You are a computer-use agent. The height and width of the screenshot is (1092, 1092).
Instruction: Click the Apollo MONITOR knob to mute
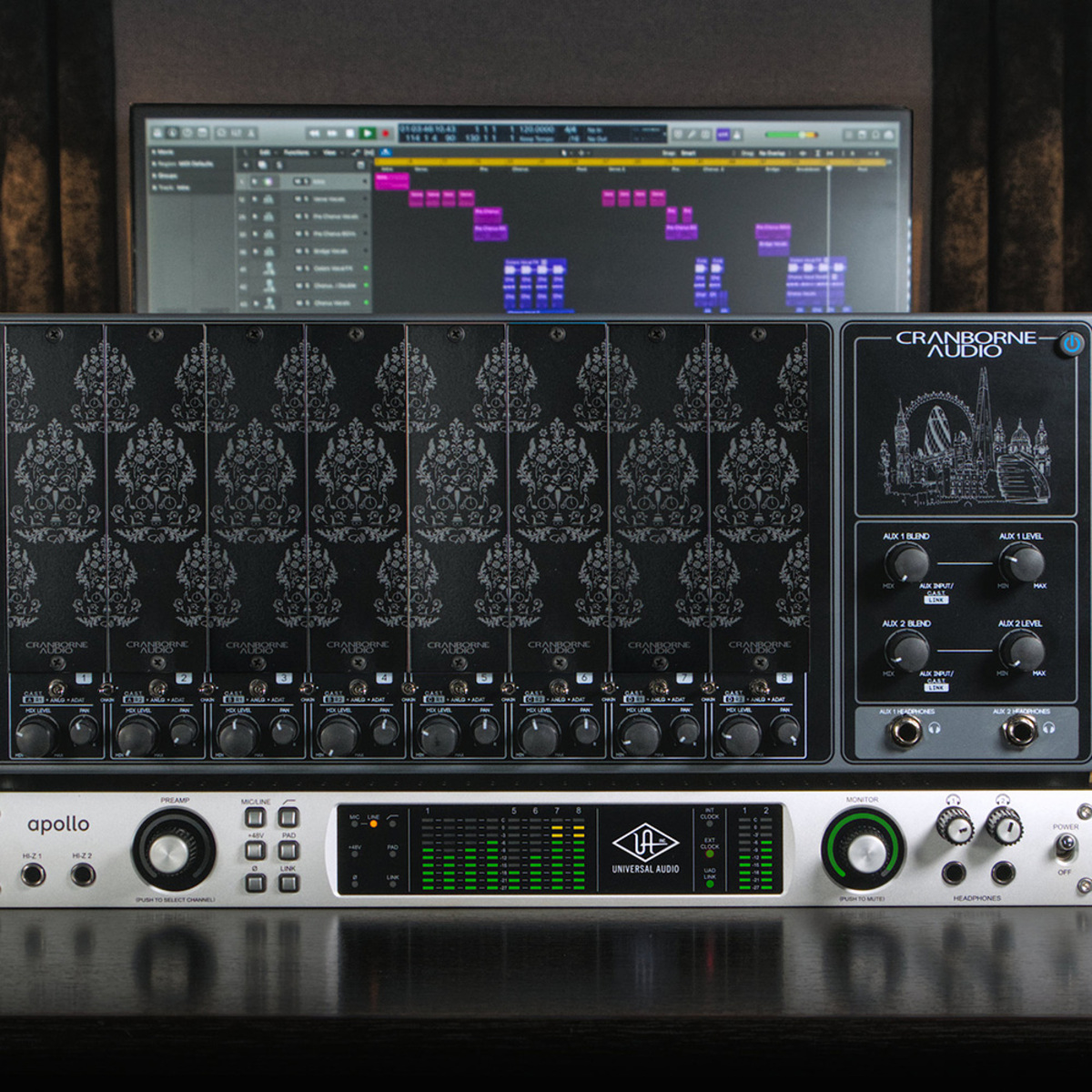pyautogui.click(x=862, y=850)
